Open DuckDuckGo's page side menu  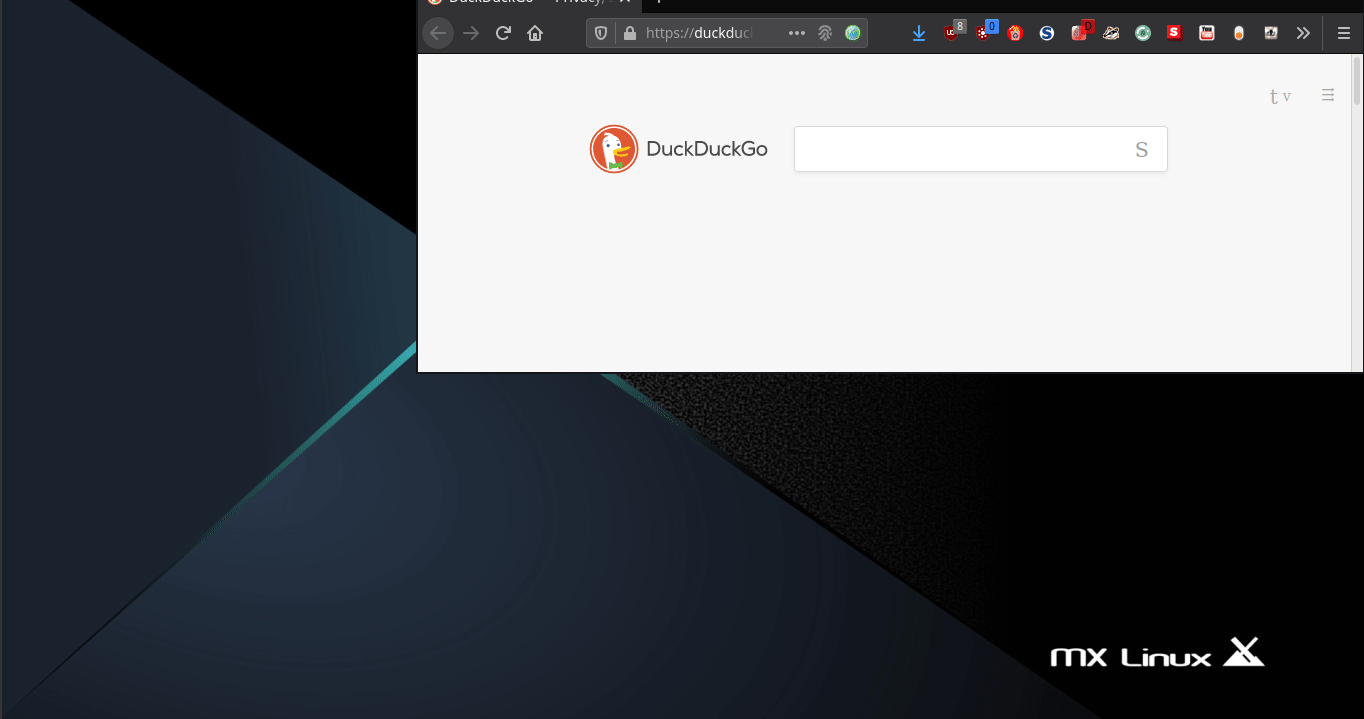point(1328,95)
